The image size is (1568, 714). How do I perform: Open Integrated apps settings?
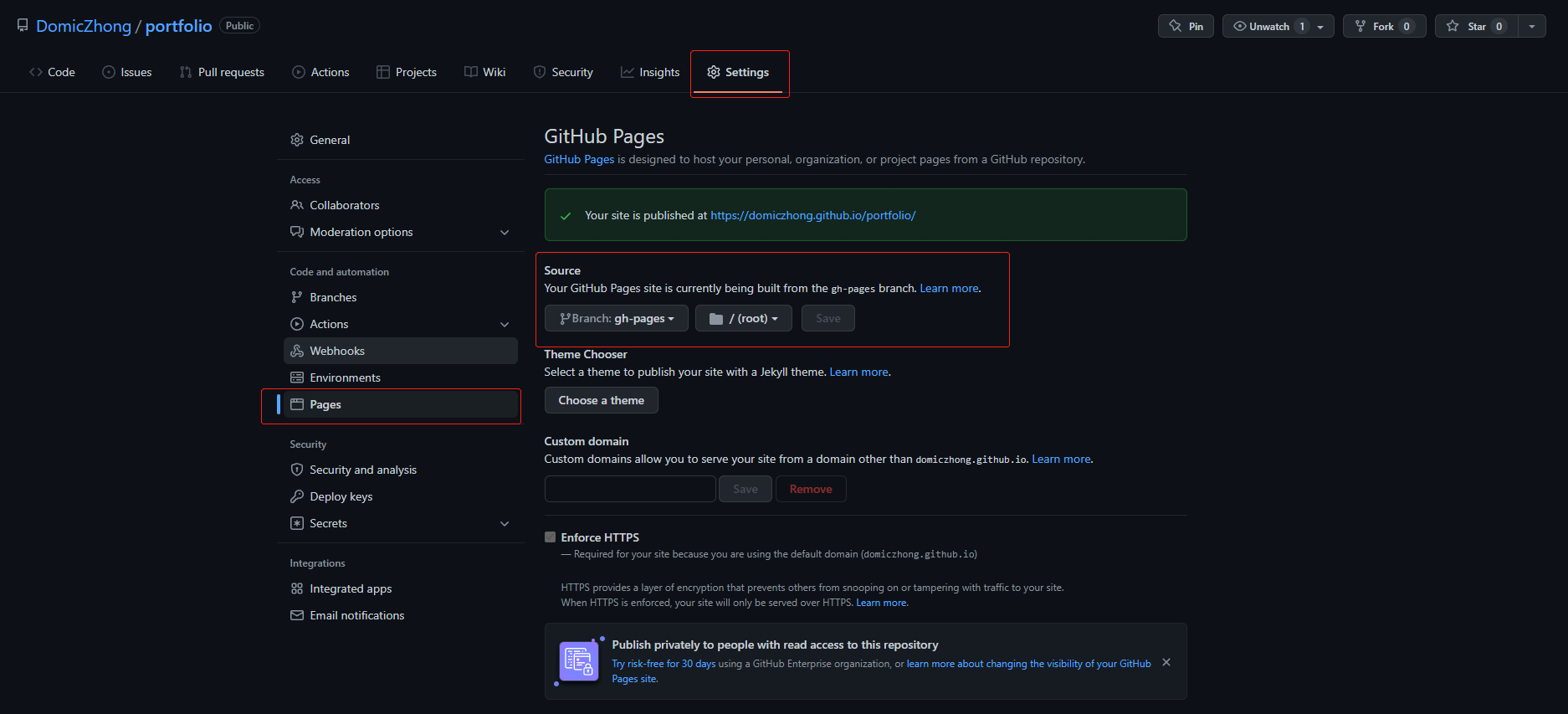pyautogui.click(x=400, y=588)
